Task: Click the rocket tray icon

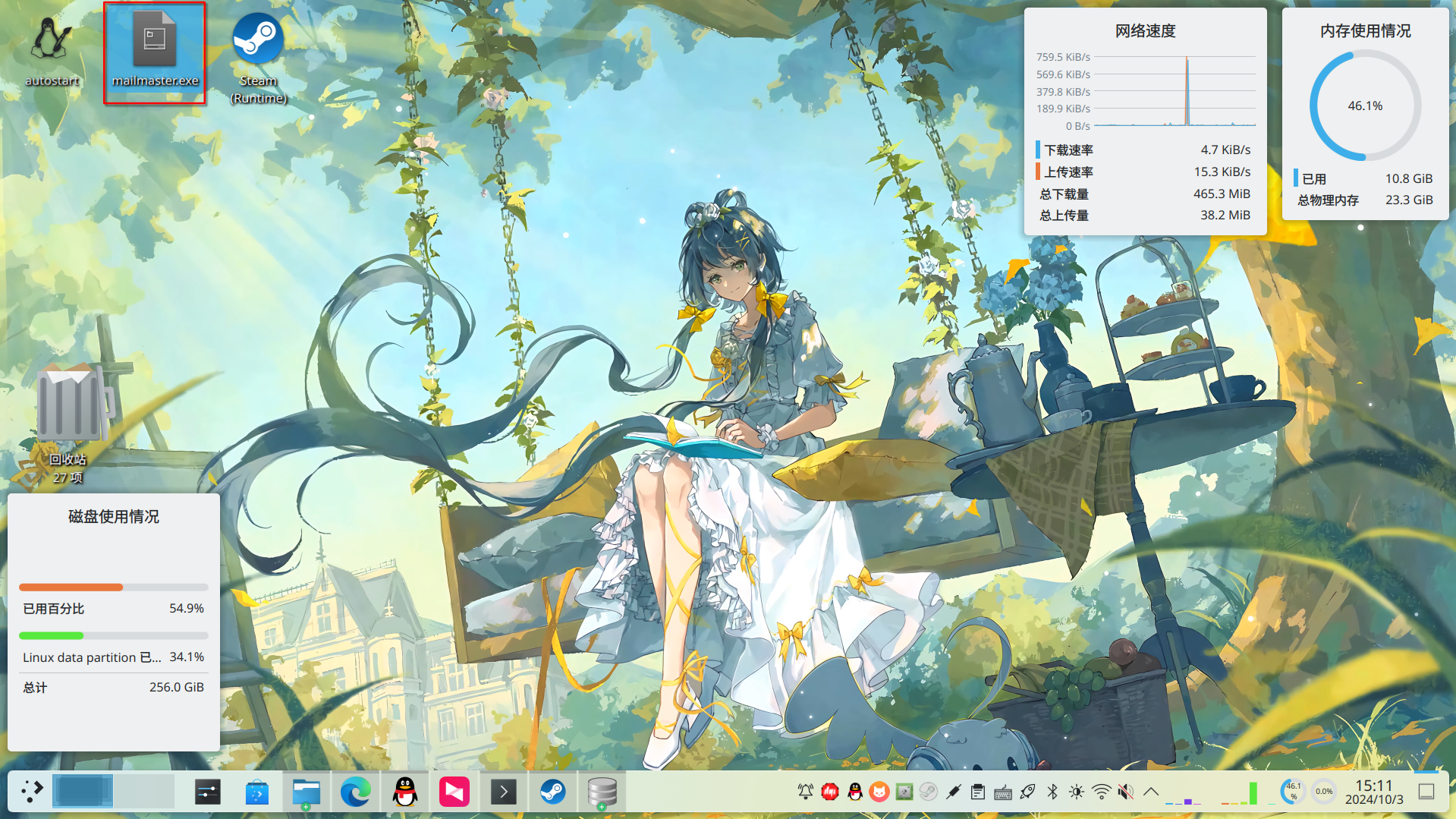Action: coord(1027,792)
